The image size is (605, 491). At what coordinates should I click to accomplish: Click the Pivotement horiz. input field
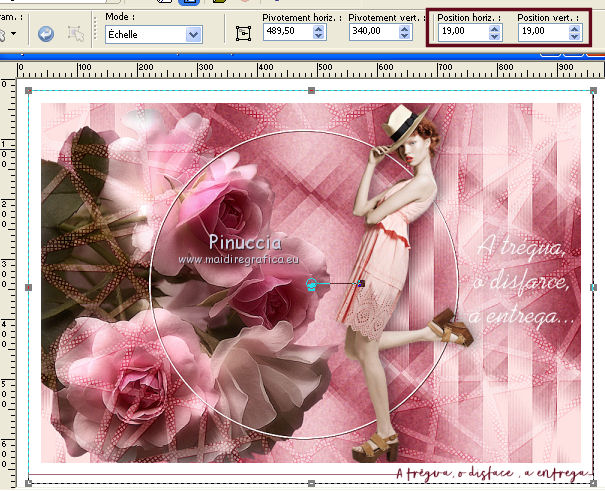tap(285, 33)
